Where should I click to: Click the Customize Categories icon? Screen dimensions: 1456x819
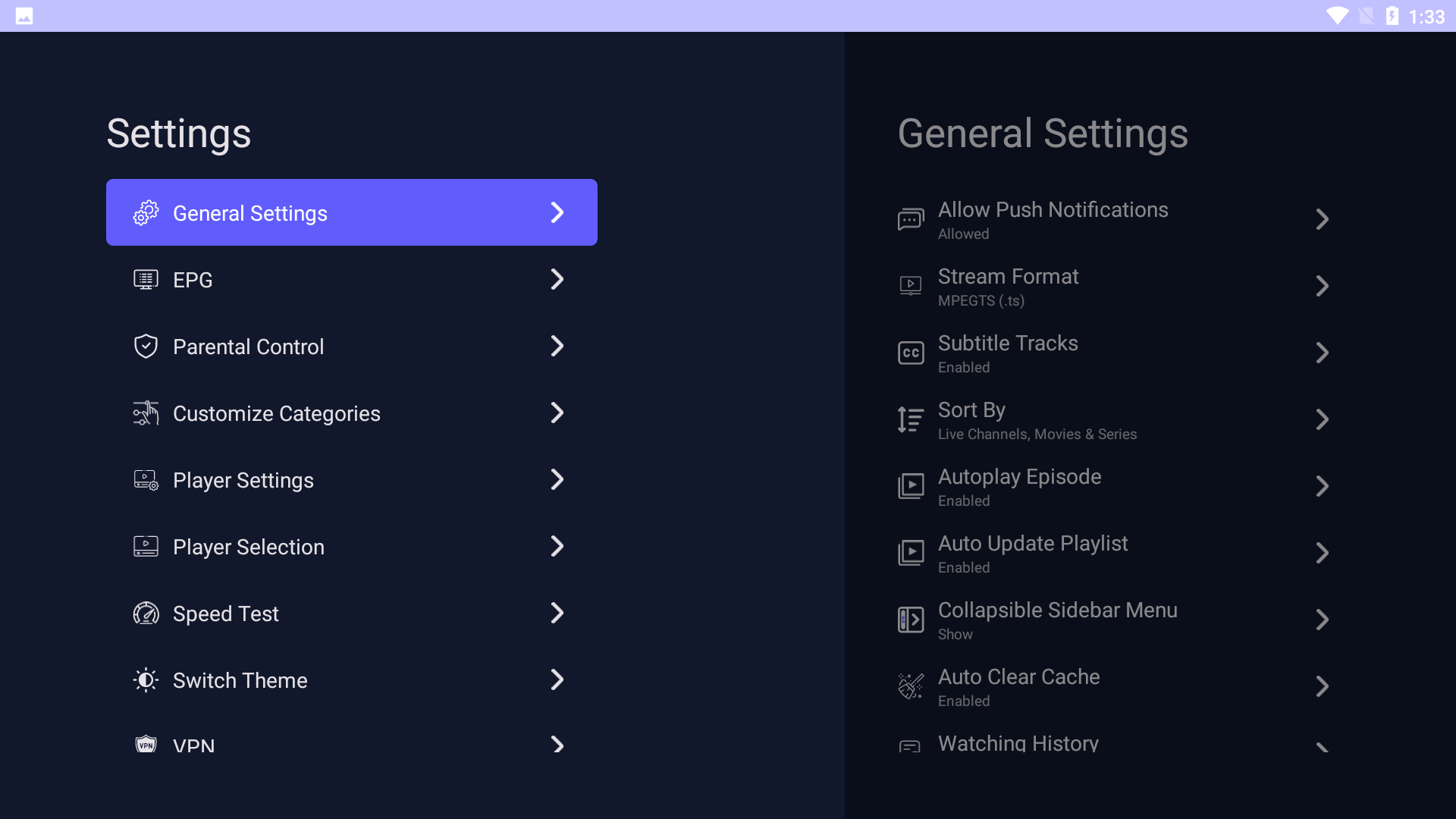(146, 413)
